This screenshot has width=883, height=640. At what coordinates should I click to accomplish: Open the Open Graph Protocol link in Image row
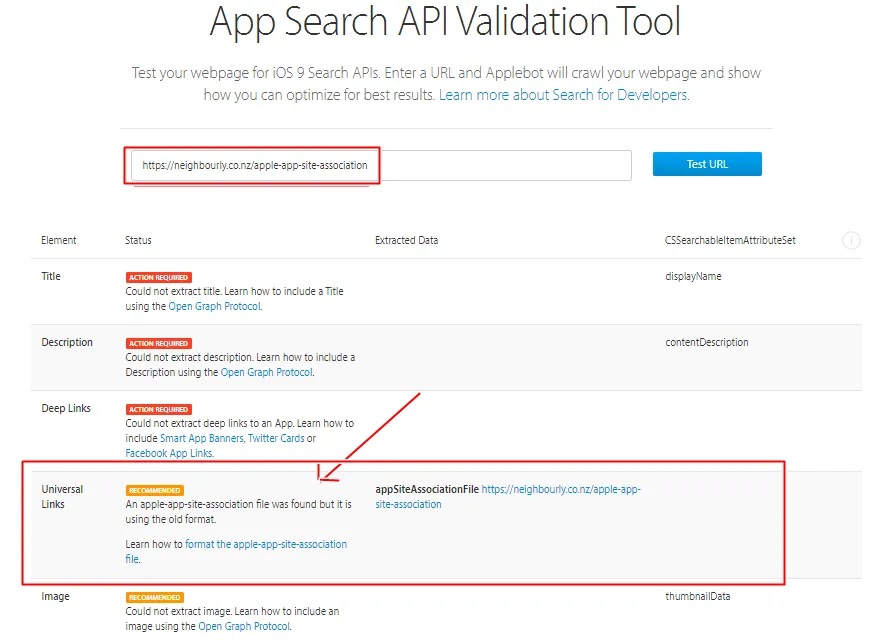click(x=244, y=626)
